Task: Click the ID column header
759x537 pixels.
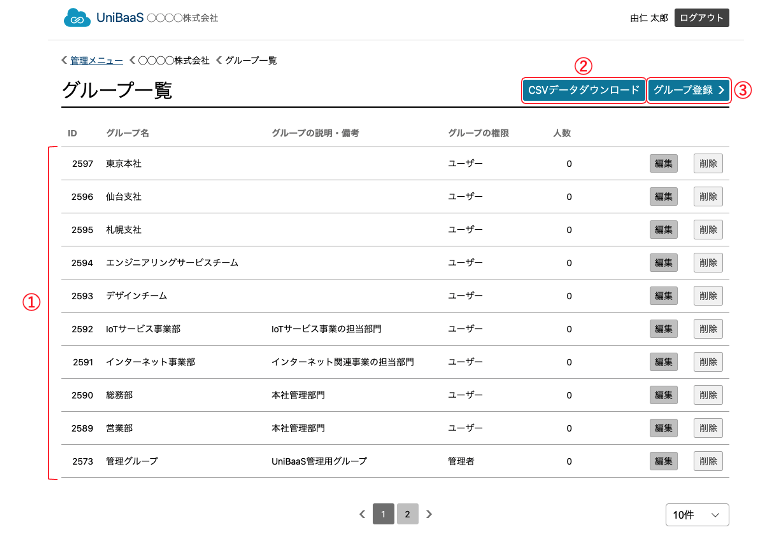Action: pyautogui.click(x=72, y=133)
